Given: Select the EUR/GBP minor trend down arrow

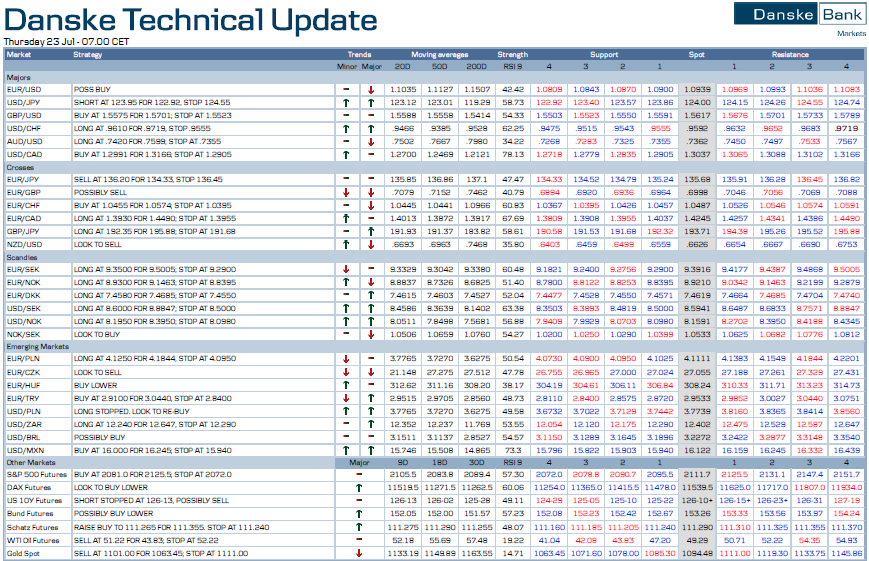Looking at the screenshot, I should (345, 192).
